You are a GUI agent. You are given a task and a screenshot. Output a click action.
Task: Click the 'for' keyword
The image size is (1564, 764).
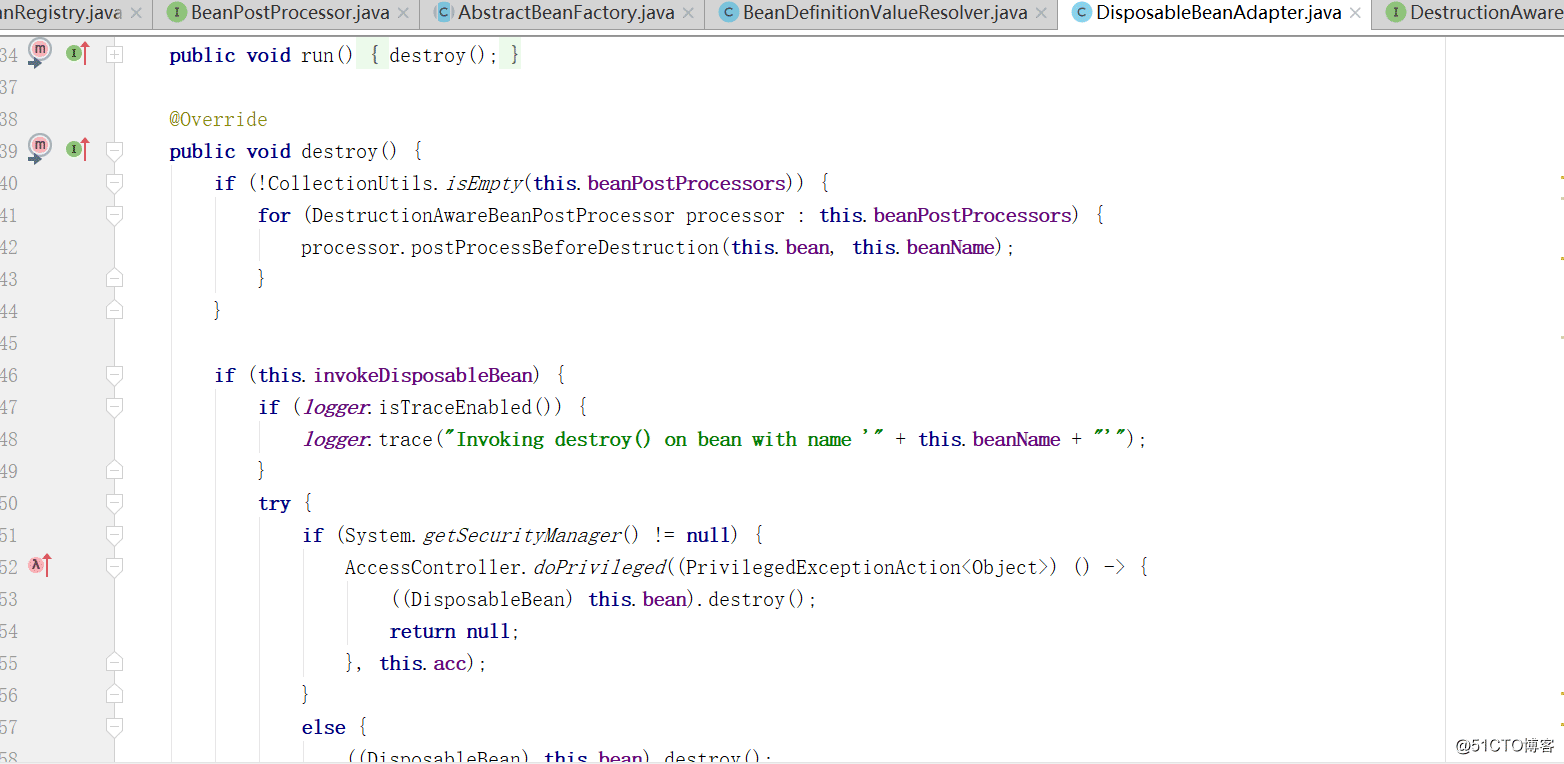pyautogui.click(x=274, y=215)
